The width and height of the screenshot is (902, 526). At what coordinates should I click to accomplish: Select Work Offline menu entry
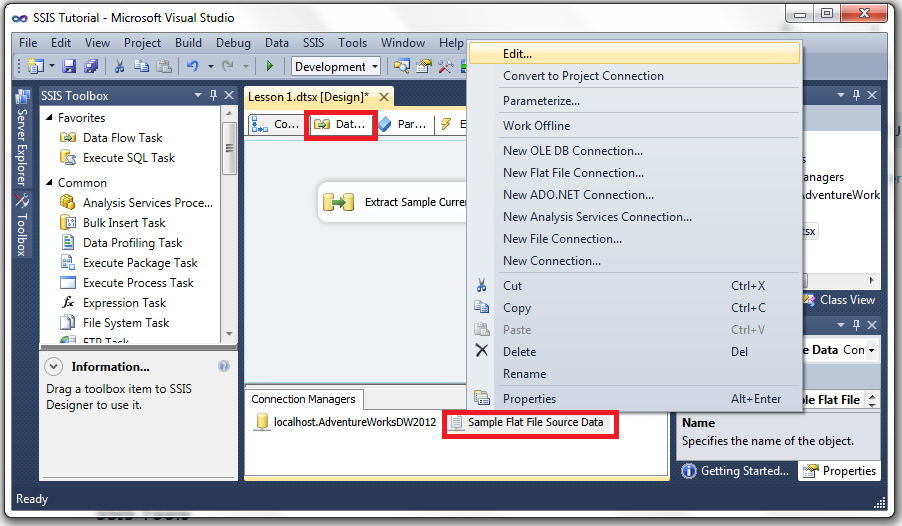click(634, 125)
